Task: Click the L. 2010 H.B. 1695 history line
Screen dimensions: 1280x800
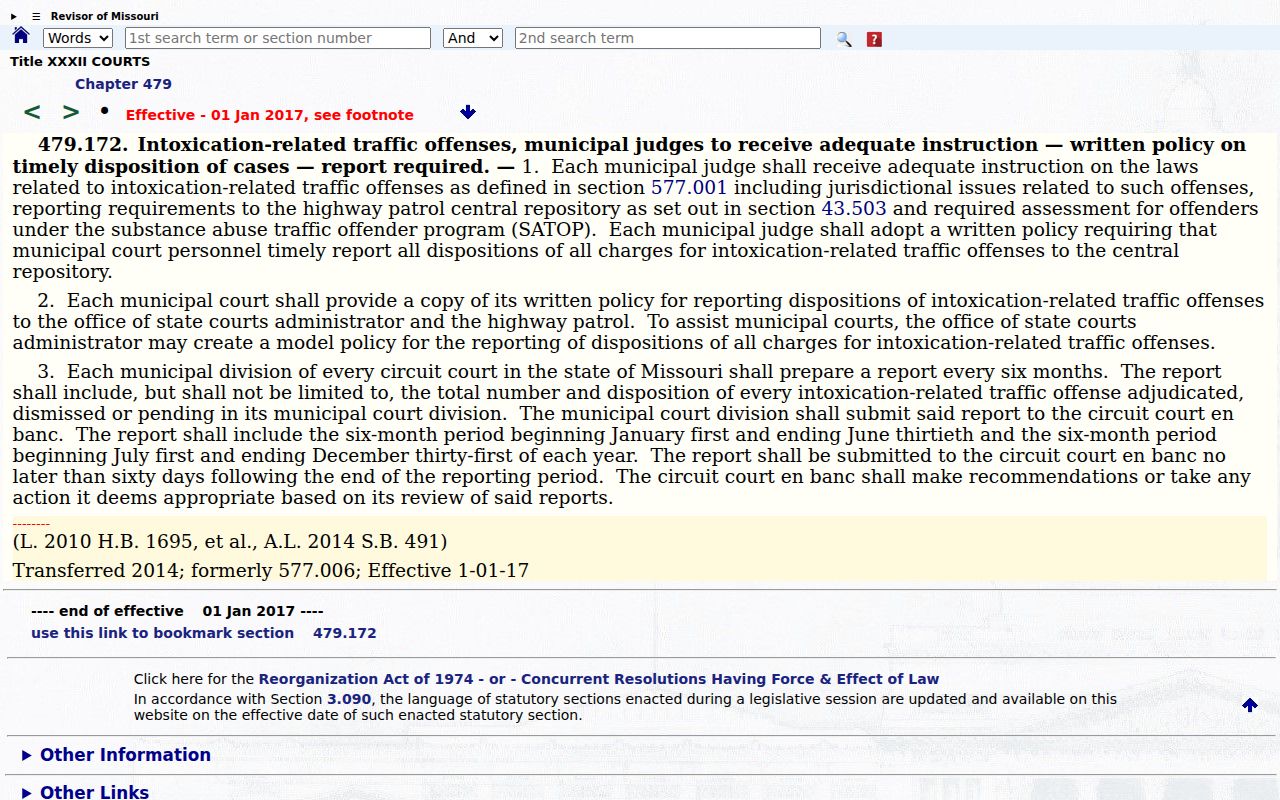Action: click(230, 541)
